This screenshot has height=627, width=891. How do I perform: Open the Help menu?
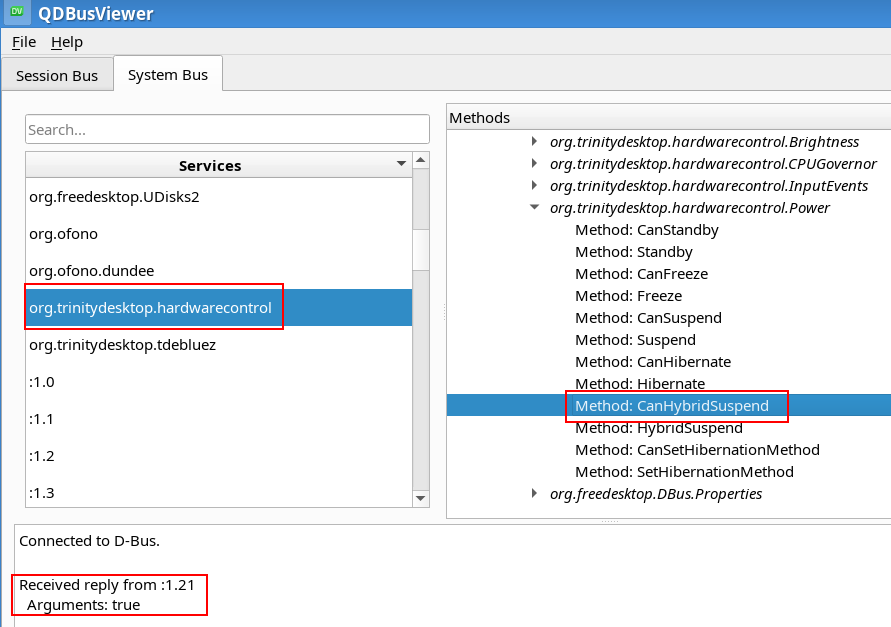67,42
